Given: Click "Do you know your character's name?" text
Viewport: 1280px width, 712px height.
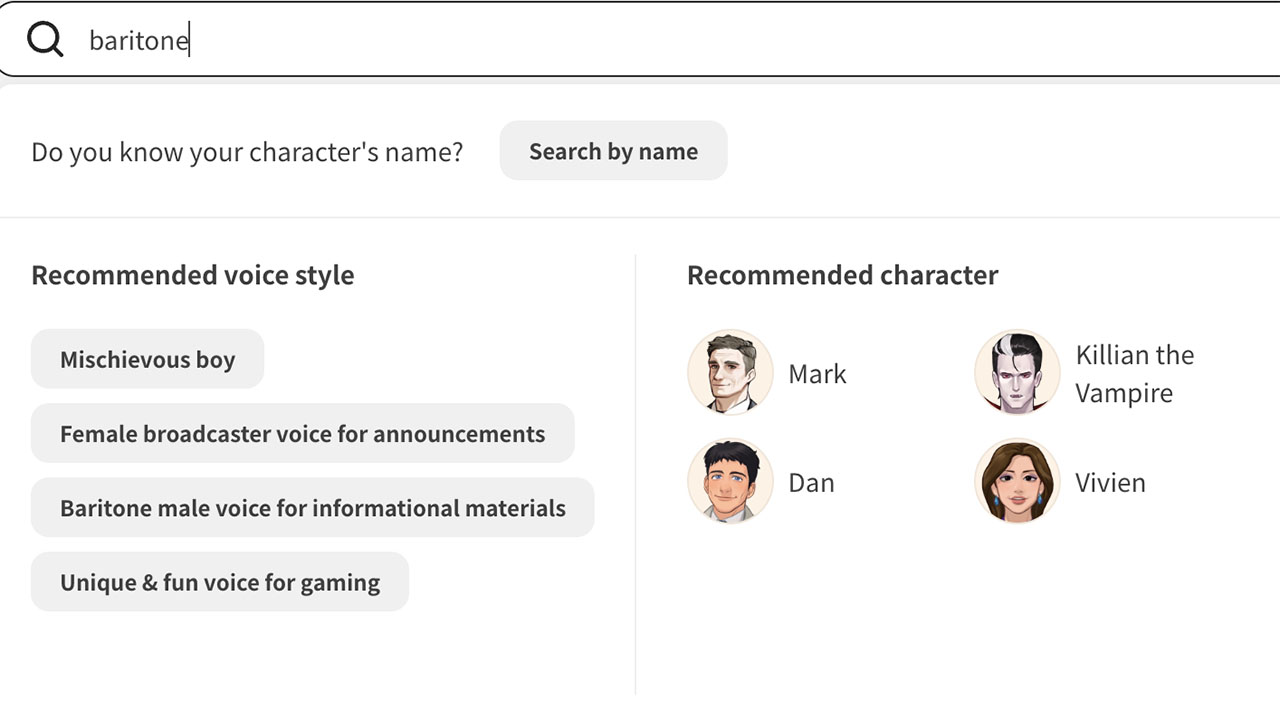Looking at the screenshot, I should pyautogui.click(x=247, y=152).
